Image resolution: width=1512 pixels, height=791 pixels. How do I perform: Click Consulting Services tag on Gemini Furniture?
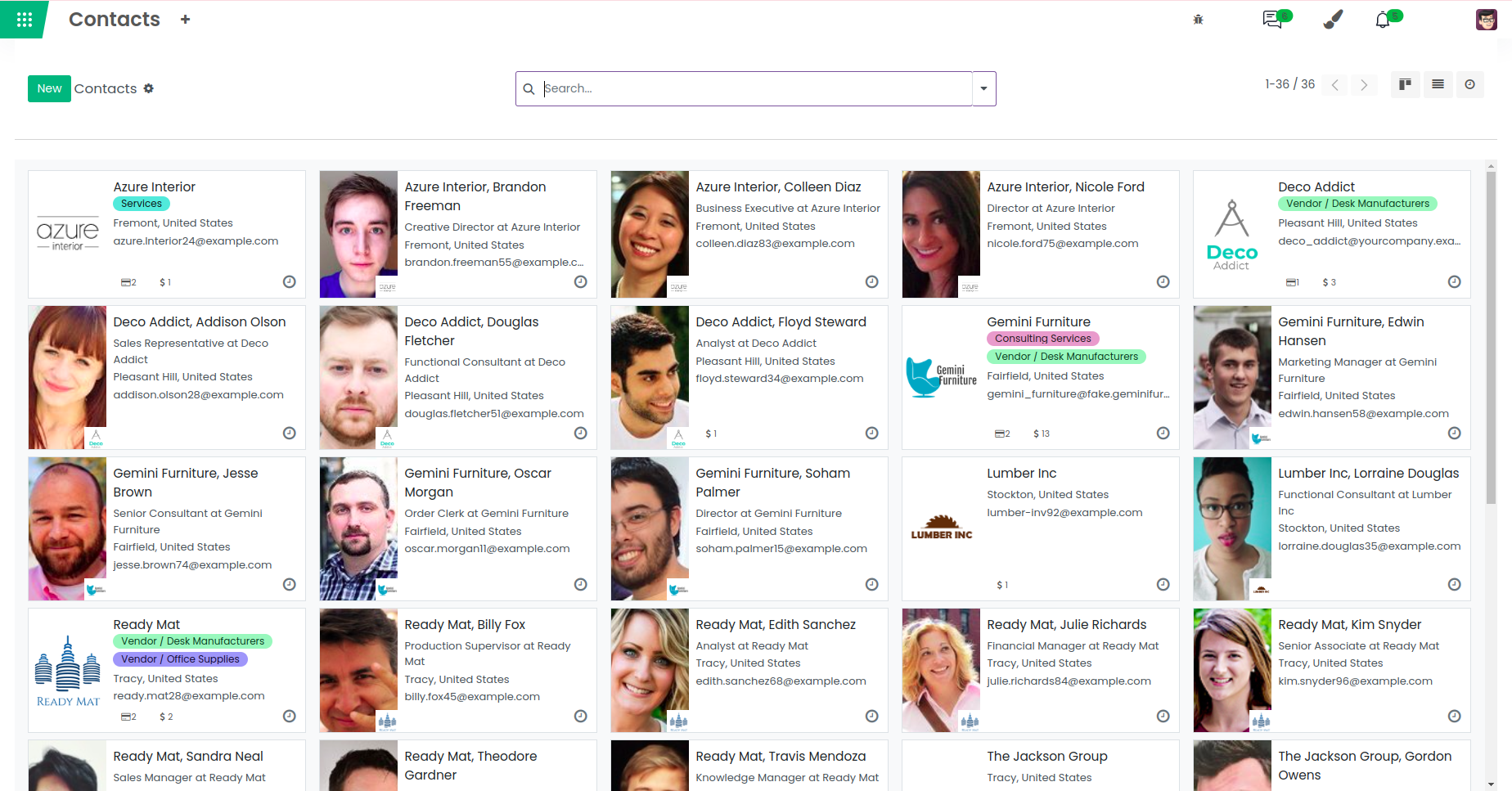click(1043, 339)
